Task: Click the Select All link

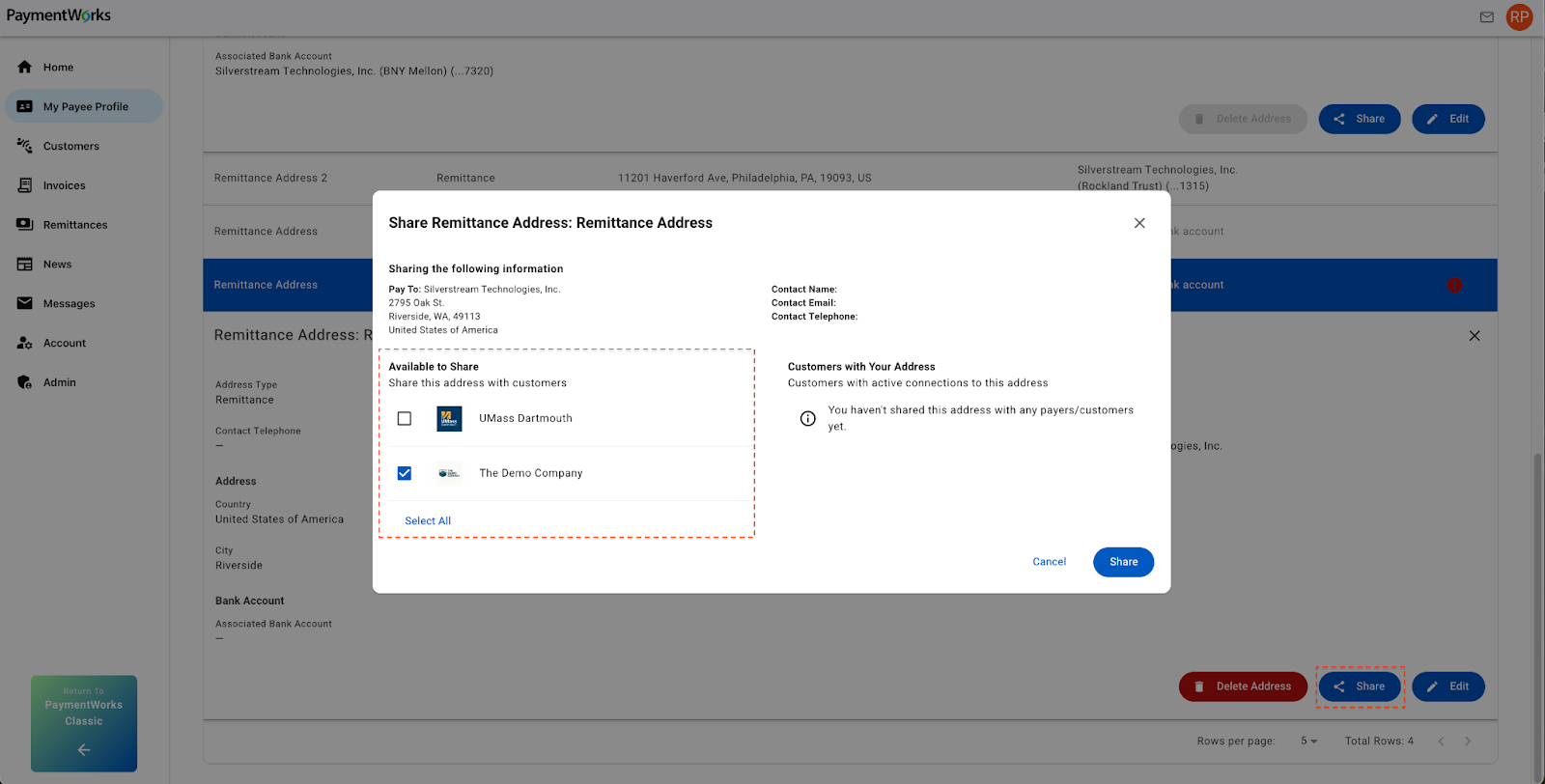Action: pyautogui.click(x=428, y=521)
